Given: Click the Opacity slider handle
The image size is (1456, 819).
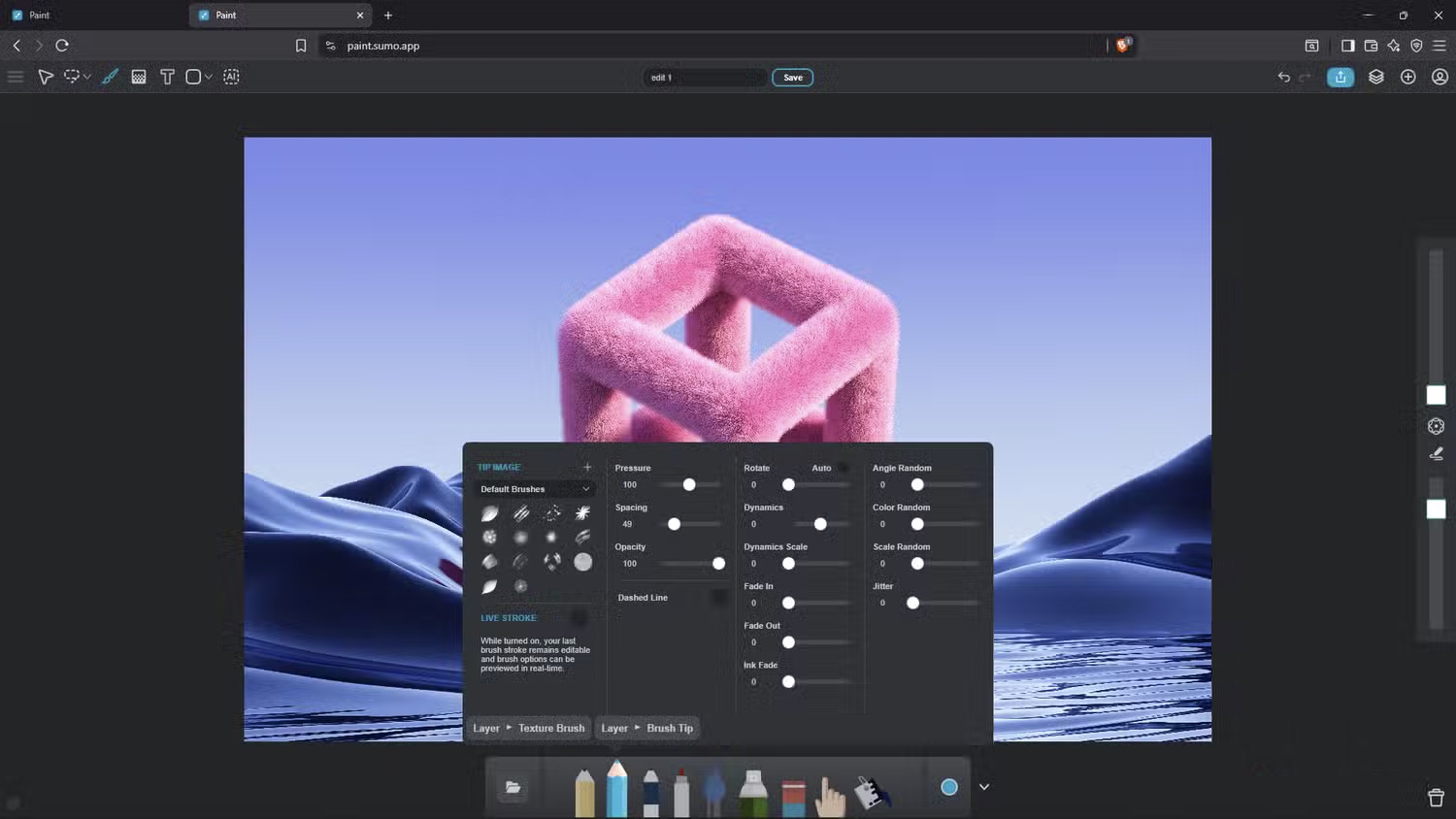Looking at the screenshot, I should 718,564.
